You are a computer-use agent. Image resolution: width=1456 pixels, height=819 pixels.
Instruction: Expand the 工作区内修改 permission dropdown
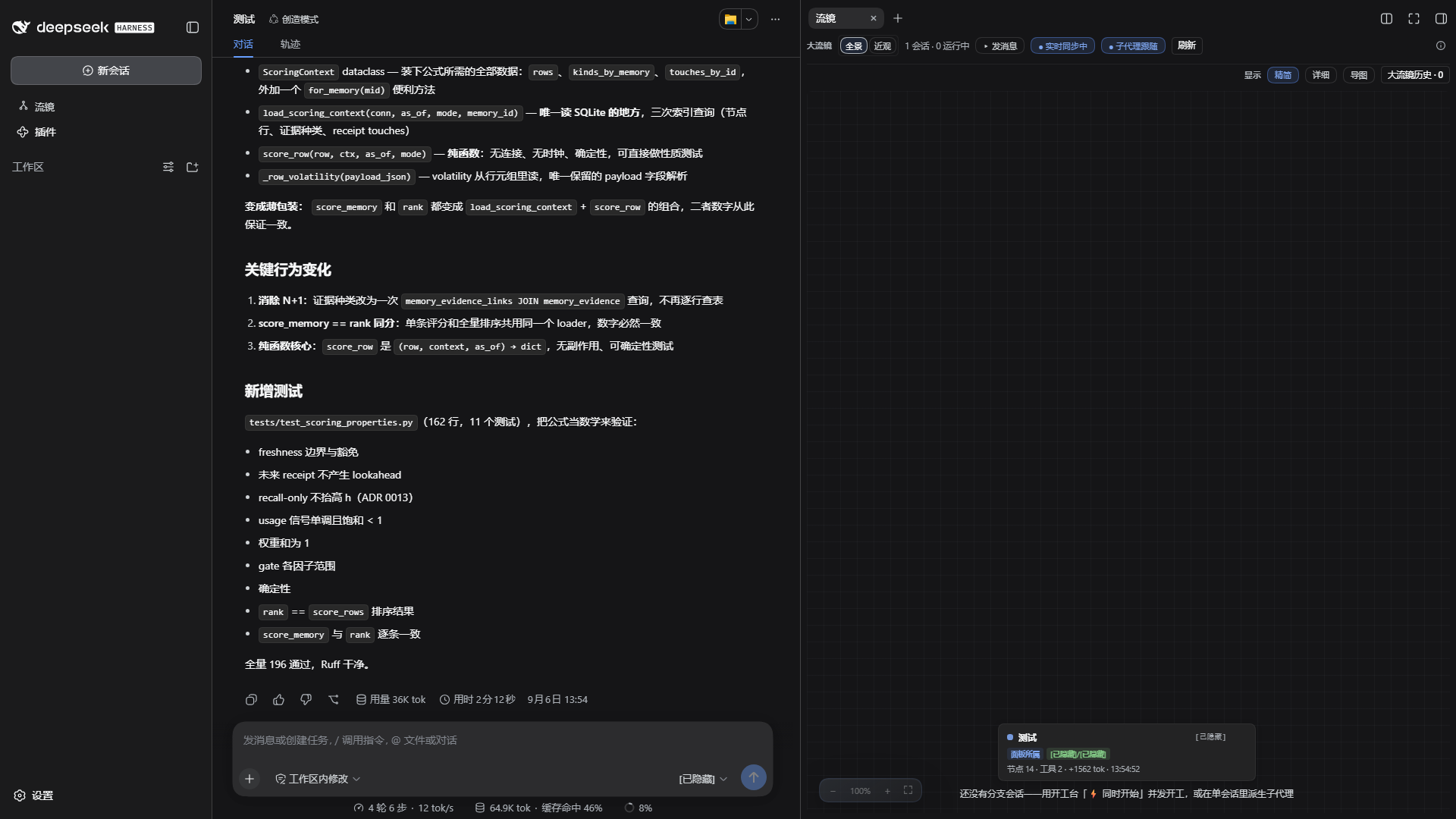[x=318, y=779]
